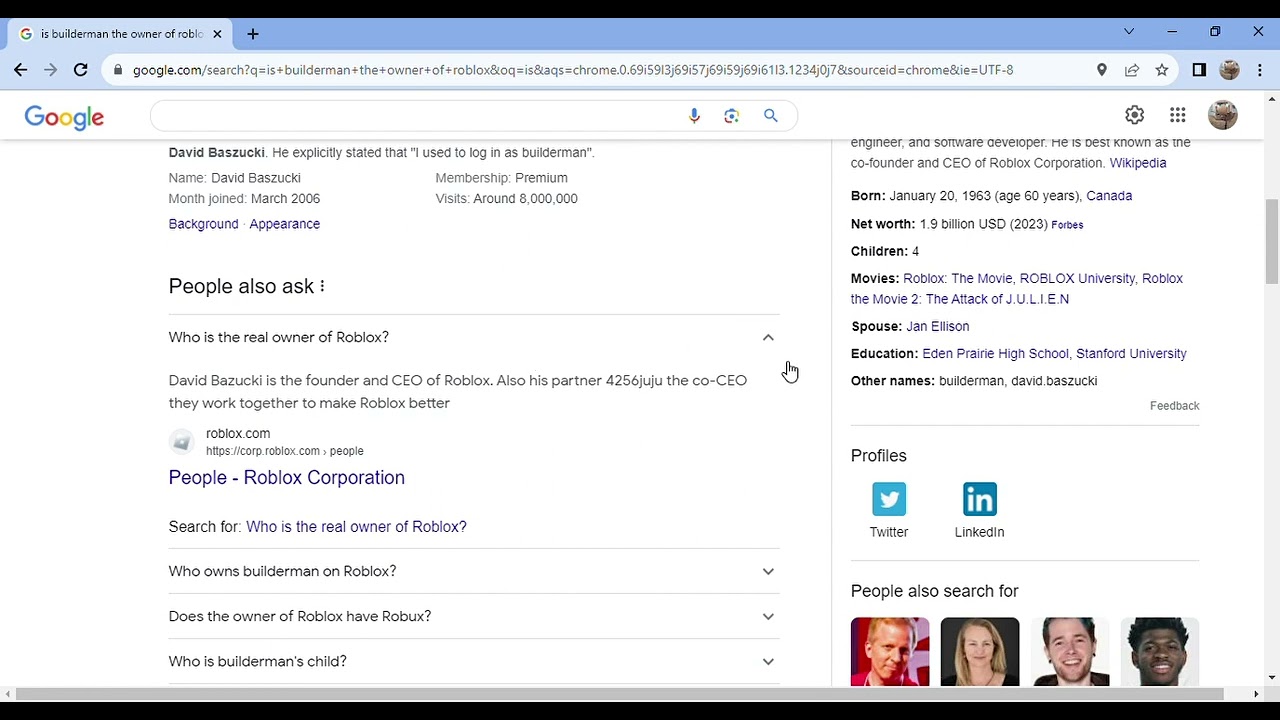Search for 'Who is the real owner of Roblox?'

pos(356,527)
